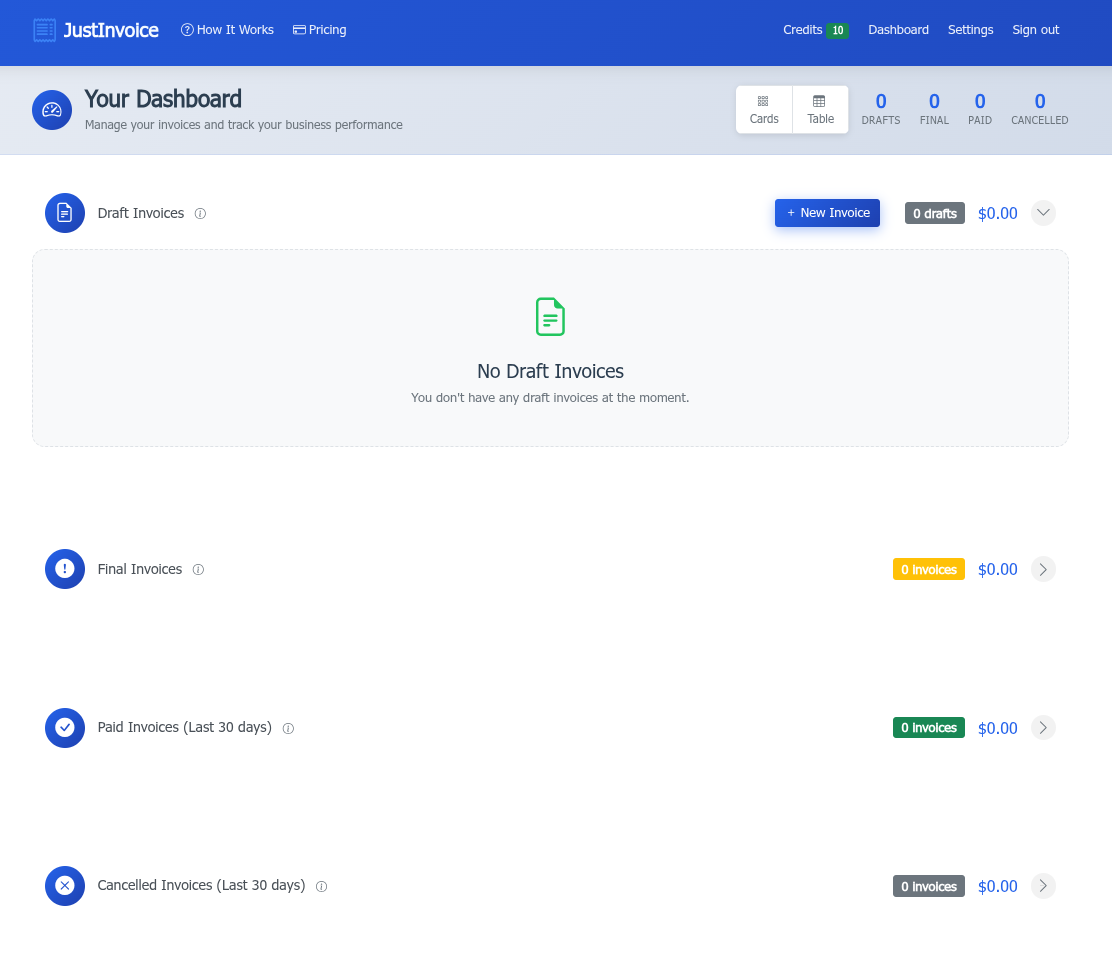Click Cancelled Invoices gray 0 Invoices badge

[928, 886]
